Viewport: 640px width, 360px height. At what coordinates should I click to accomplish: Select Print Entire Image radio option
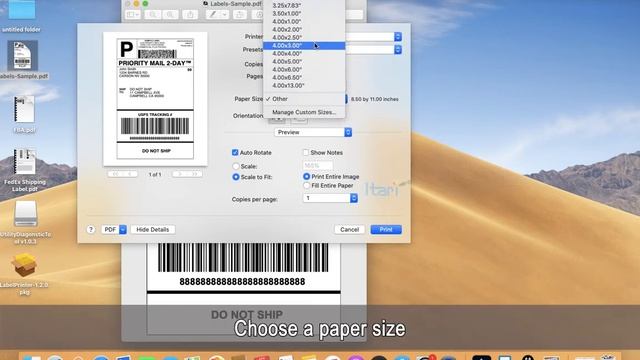307,176
